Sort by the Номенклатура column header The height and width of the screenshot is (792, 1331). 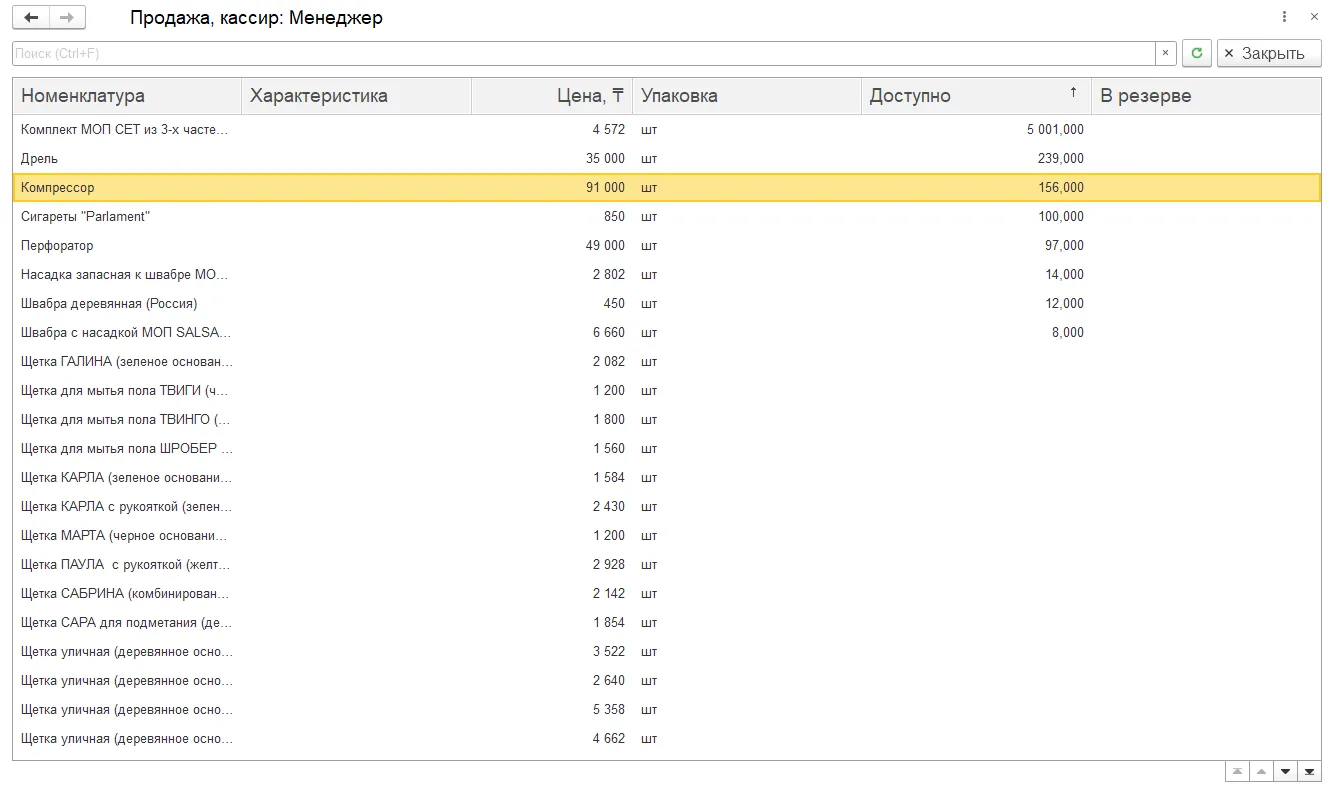click(x=127, y=96)
